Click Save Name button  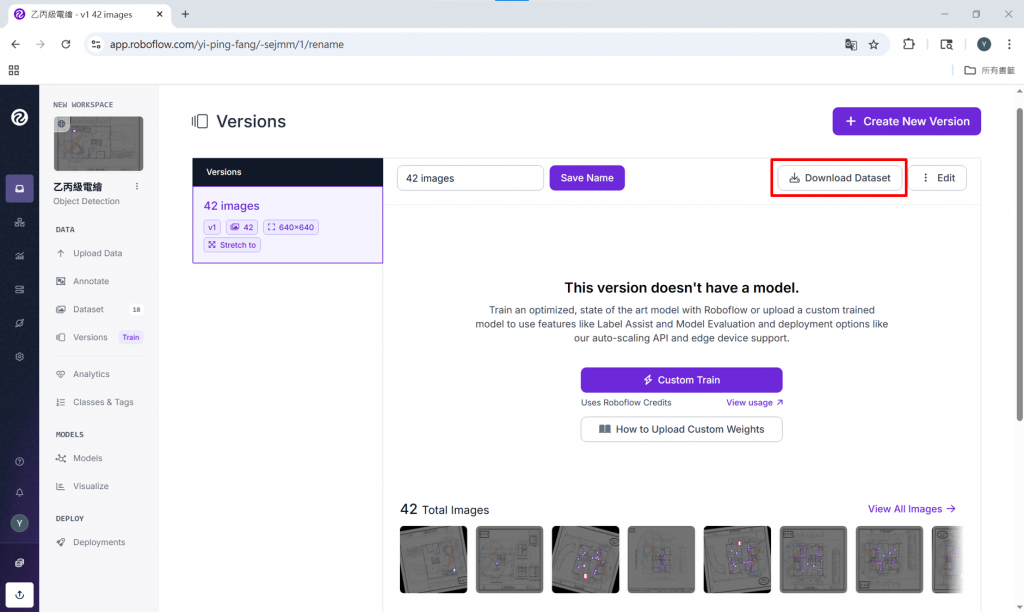coord(587,178)
